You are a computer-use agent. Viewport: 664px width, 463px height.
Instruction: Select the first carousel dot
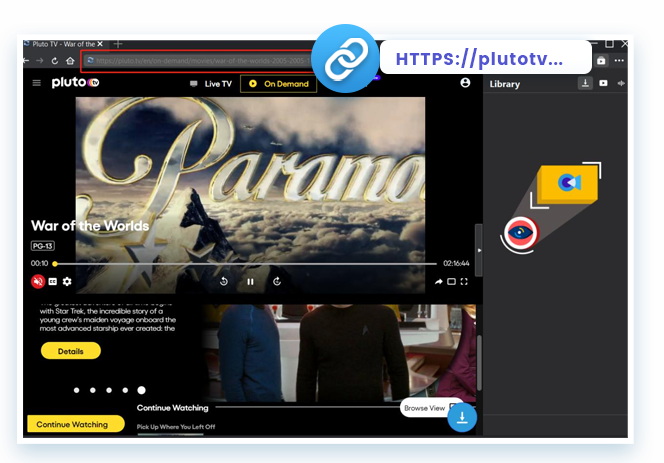(x=76, y=390)
